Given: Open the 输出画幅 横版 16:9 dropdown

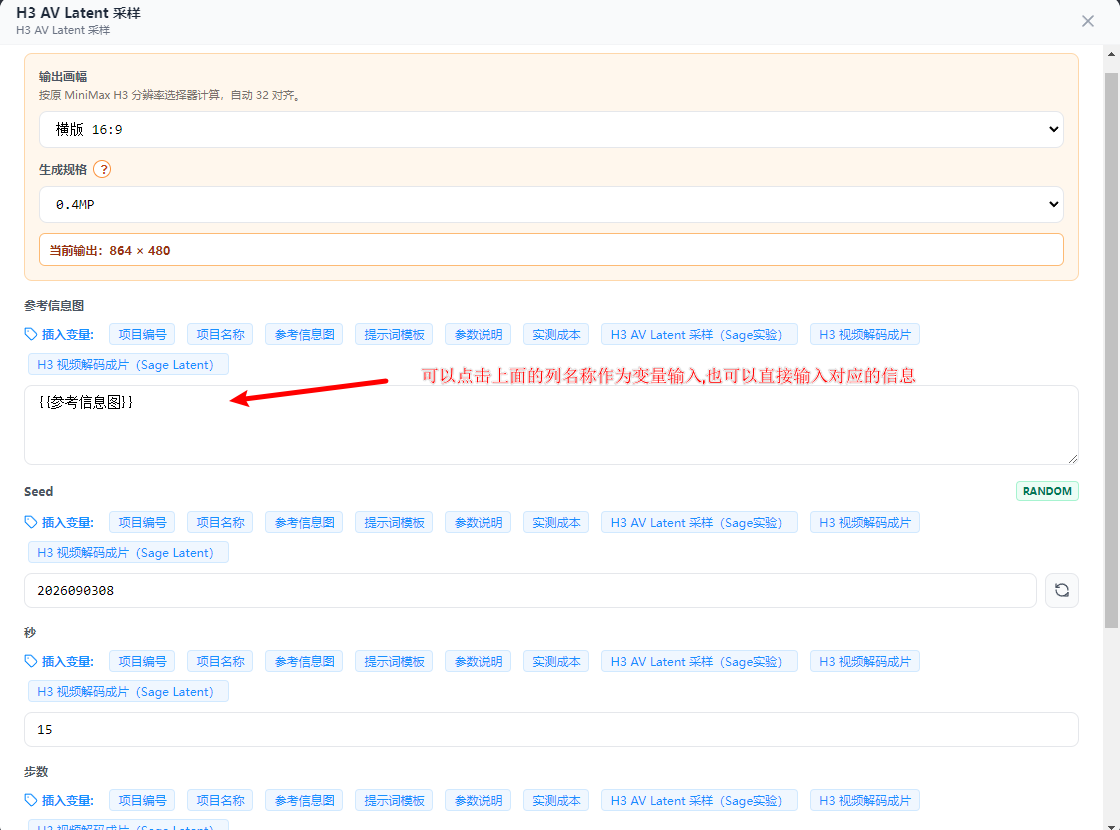Looking at the screenshot, I should [x=551, y=129].
